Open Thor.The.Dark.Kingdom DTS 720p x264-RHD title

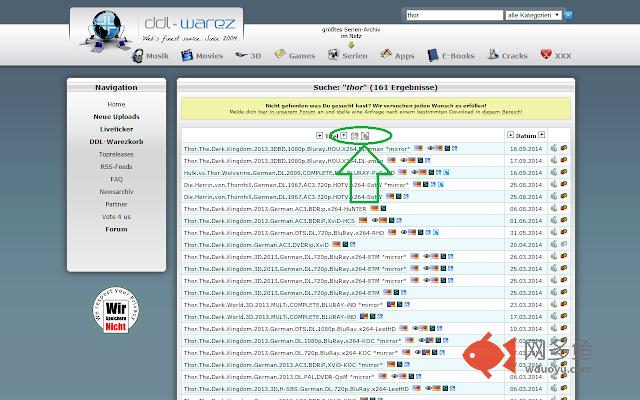coord(284,233)
